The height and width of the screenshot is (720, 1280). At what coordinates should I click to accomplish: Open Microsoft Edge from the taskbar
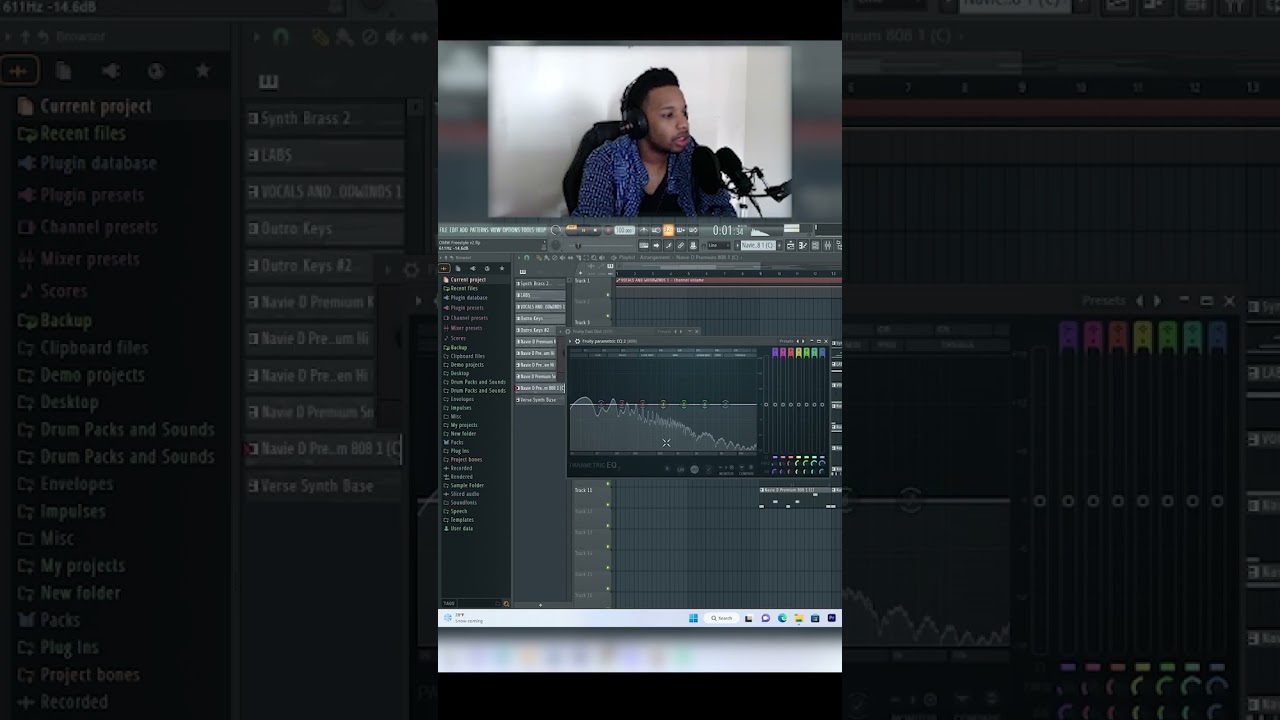click(782, 618)
